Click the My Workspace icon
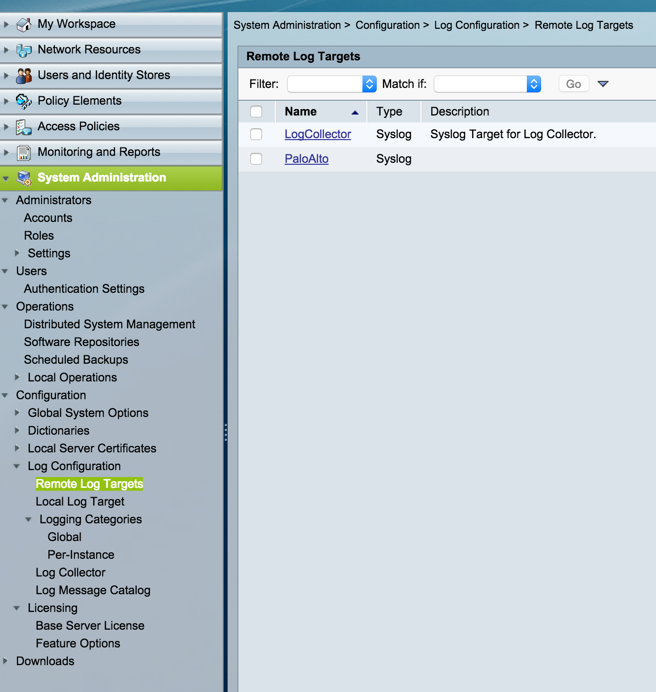Image resolution: width=656 pixels, height=692 pixels. point(24,24)
